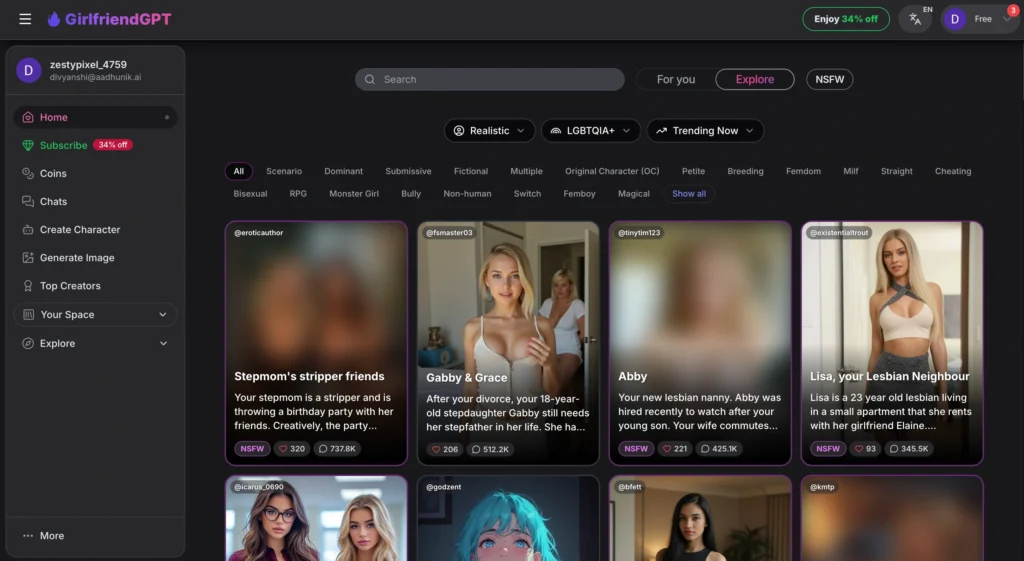Viewport: 1024px width, 561px height.
Task: Click the GirlfriendGPT flame logo
Action: click(x=54, y=19)
